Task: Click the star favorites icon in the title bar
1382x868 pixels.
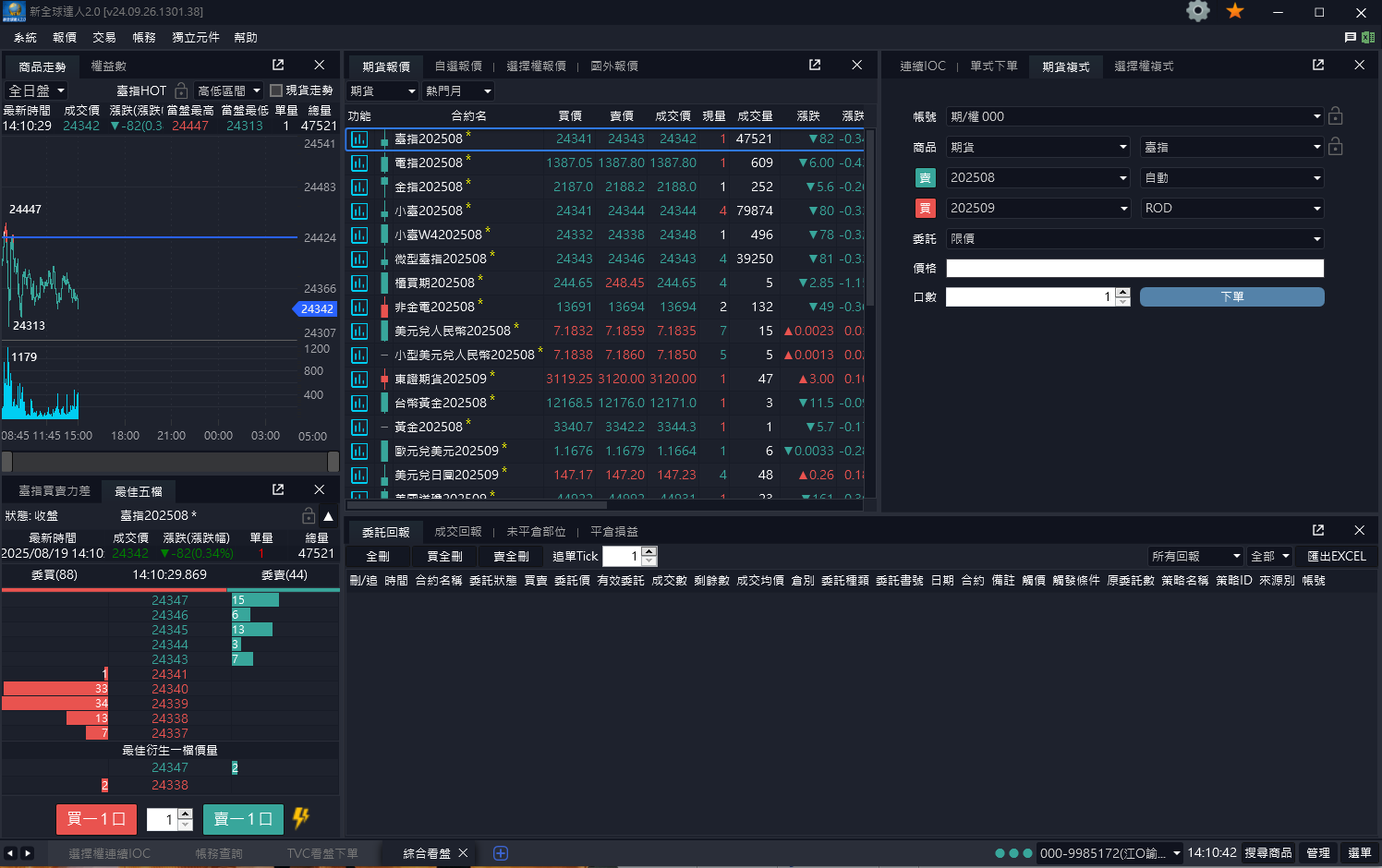Action: [1234, 11]
